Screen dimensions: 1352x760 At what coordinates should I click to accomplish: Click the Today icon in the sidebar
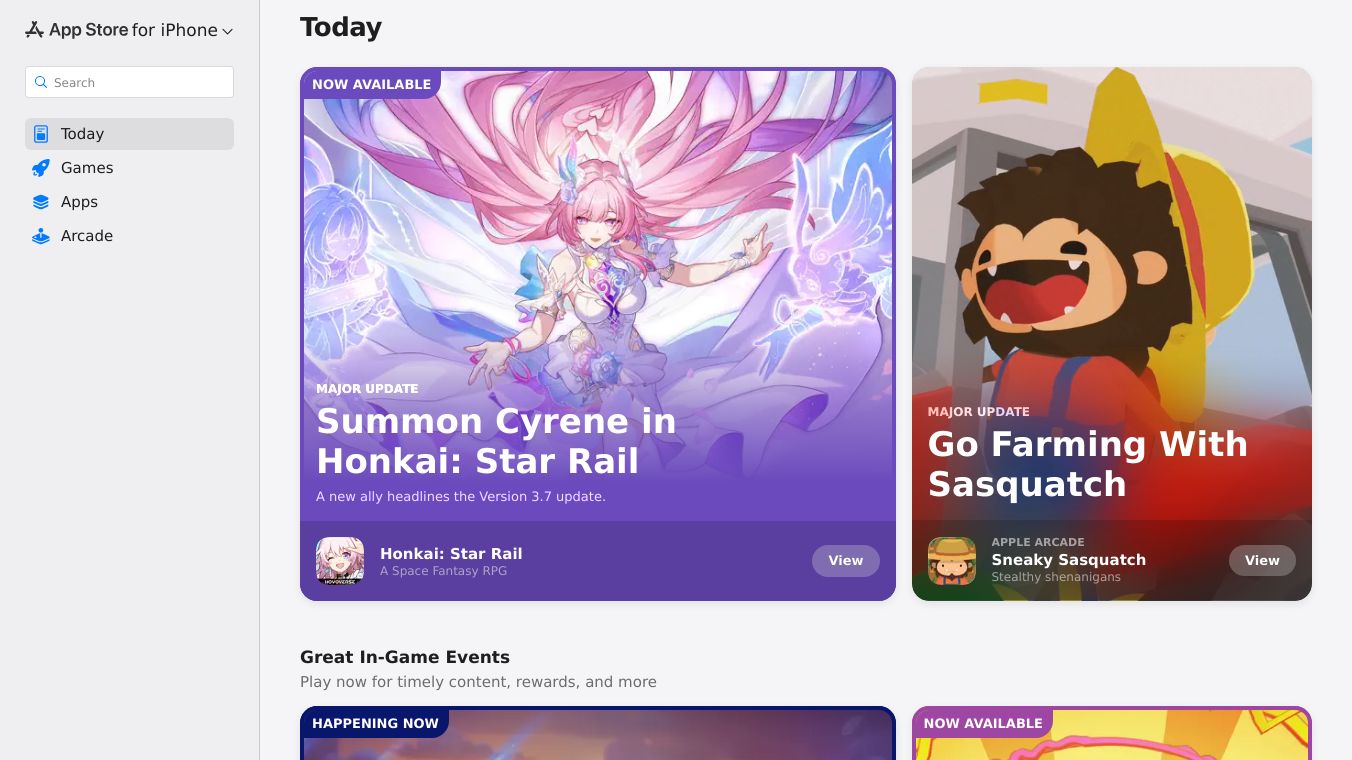click(41, 134)
